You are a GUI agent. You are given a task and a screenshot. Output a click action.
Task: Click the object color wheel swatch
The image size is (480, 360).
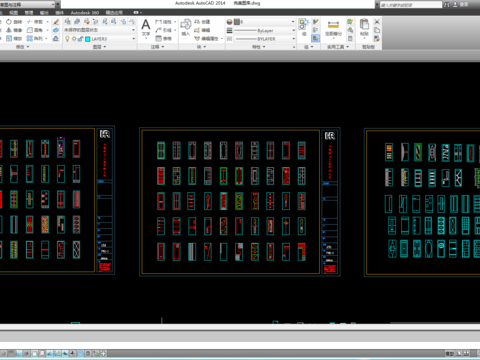pyautogui.click(x=229, y=22)
